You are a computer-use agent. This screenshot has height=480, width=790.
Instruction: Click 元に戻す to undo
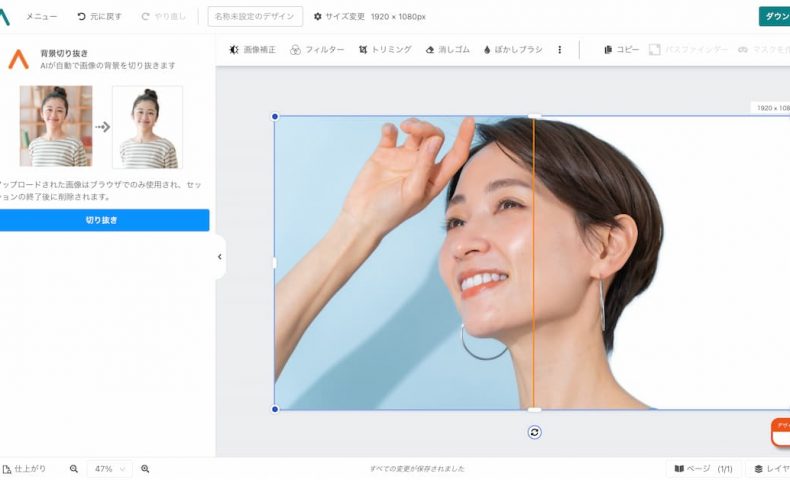(x=101, y=17)
